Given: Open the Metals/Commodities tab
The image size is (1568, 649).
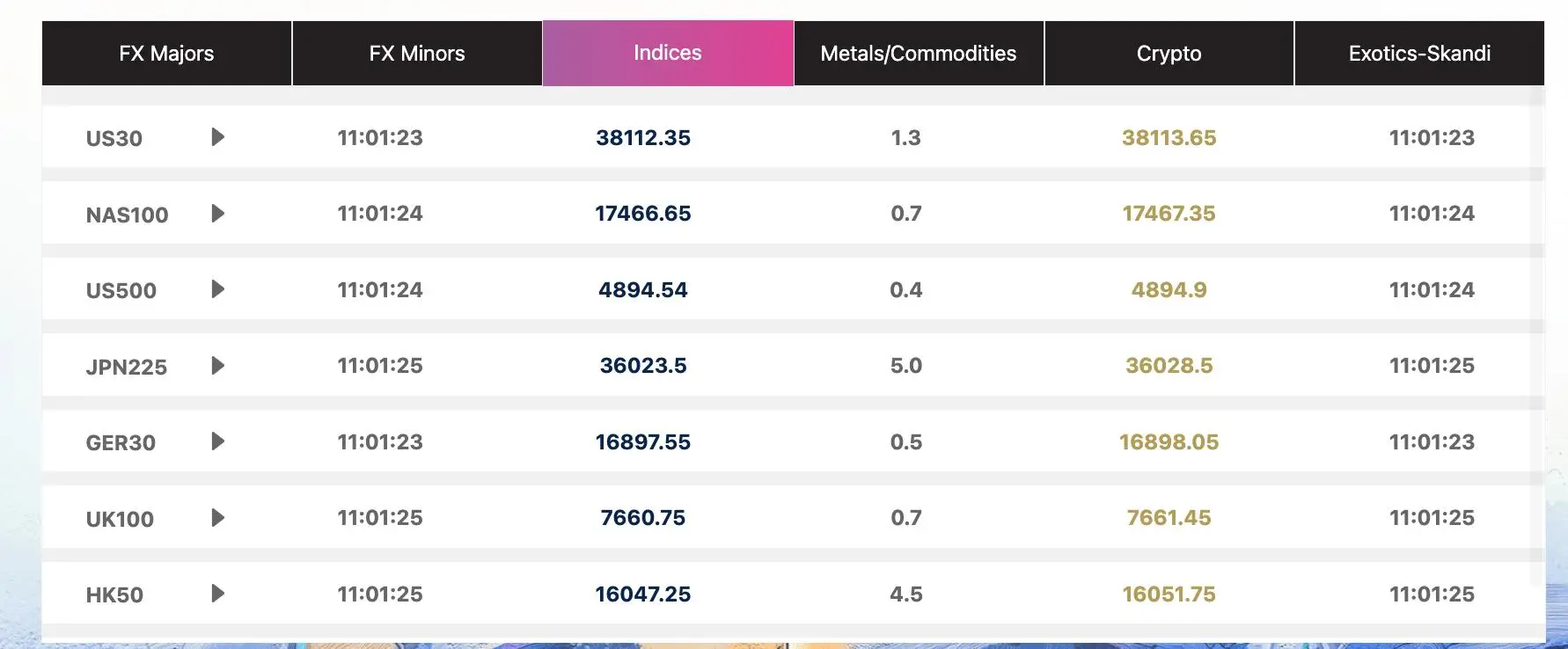Looking at the screenshot, I should pyautogui.click(x=919, y=54).
